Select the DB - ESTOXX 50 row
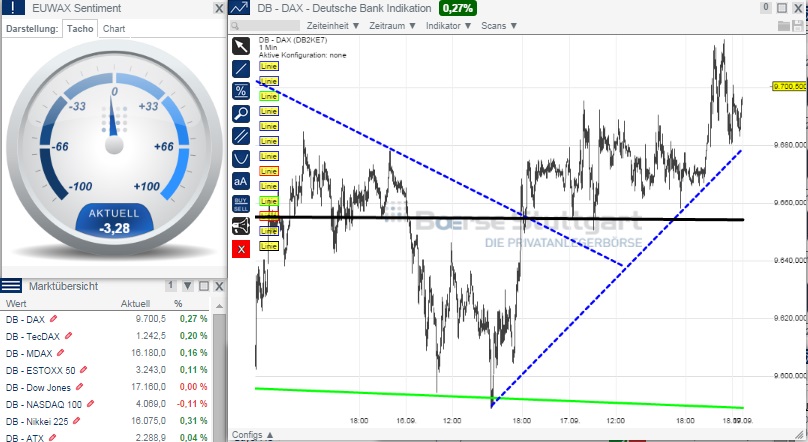 click(x=107, y=370)
